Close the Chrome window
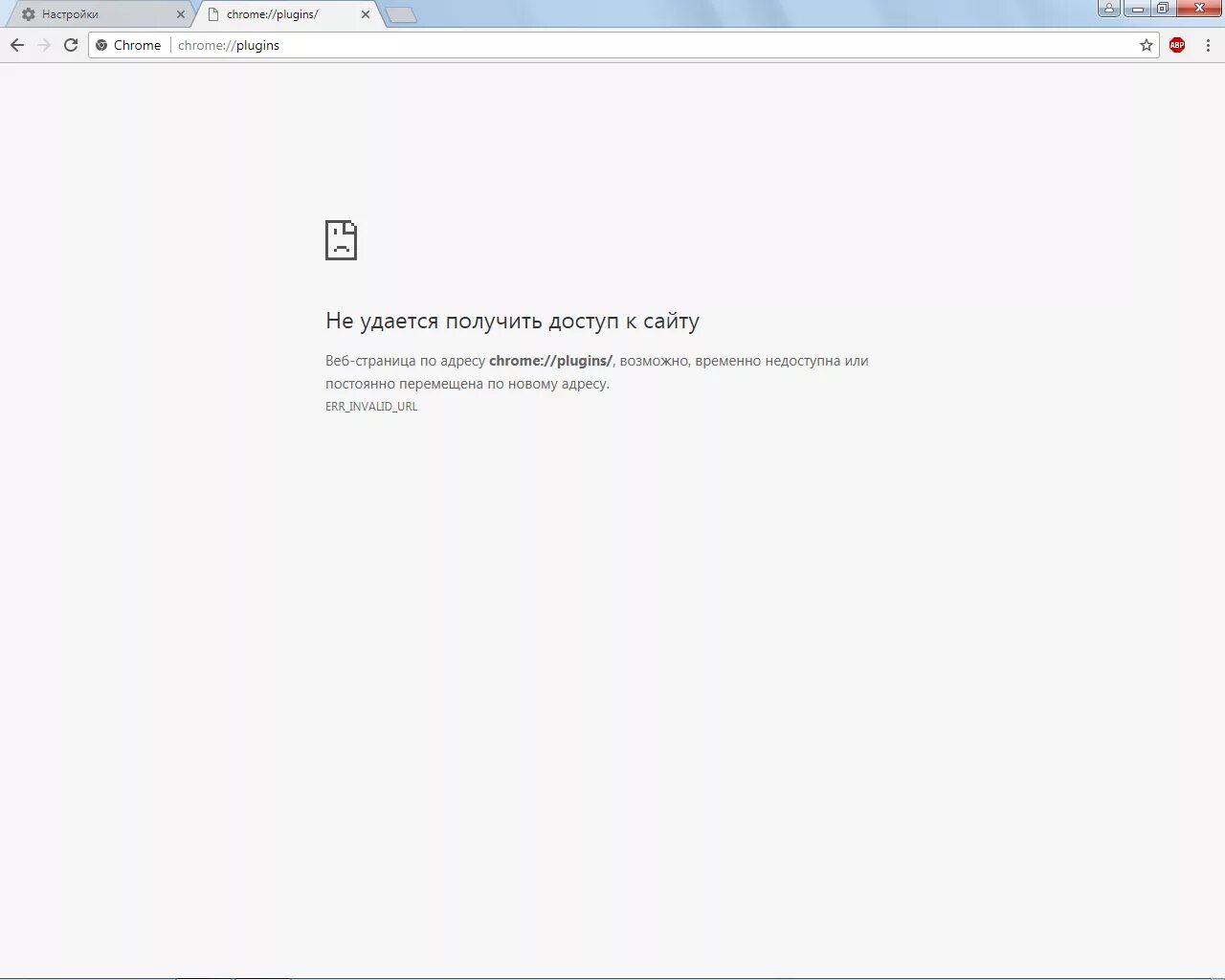The image size is (1225, 980). click(x=1198, y=9)
